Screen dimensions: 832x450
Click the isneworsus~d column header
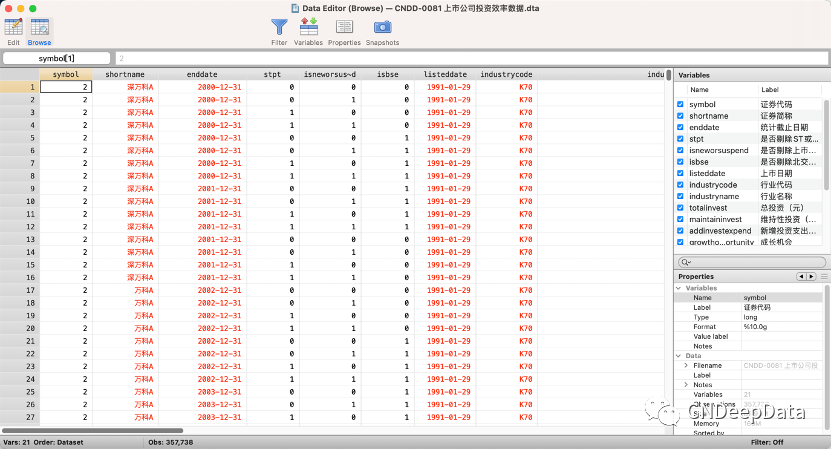(x=330, y=74)
